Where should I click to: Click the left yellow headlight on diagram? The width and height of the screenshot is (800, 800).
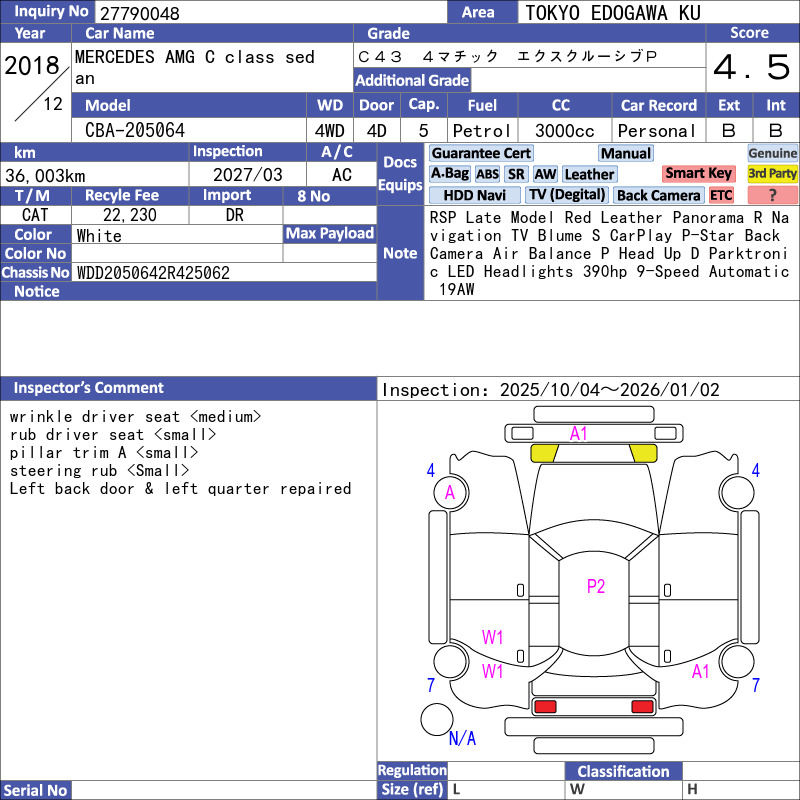(544, 453)
